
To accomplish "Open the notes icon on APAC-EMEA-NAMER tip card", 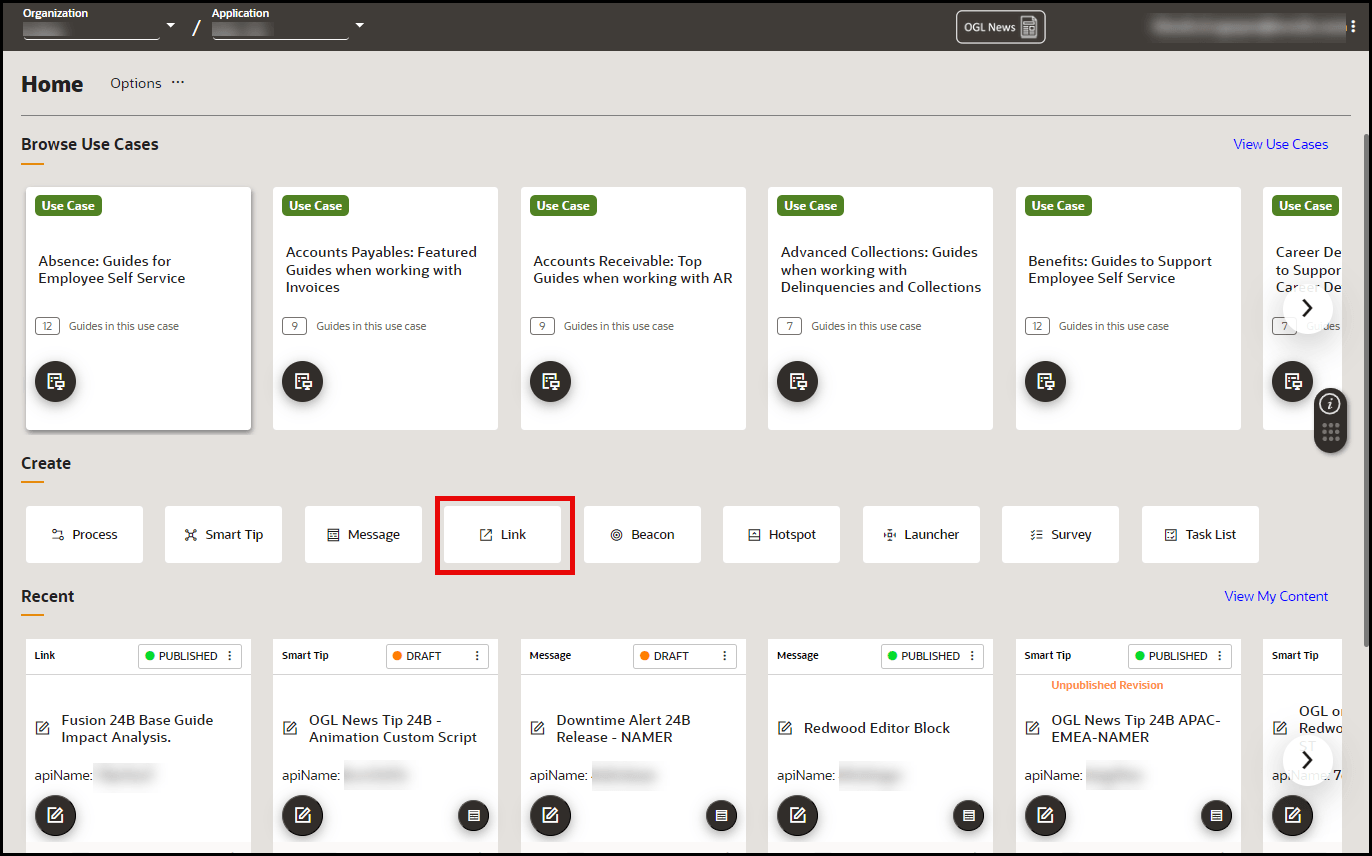I will pyautogui.click(x=1216, y=816).
